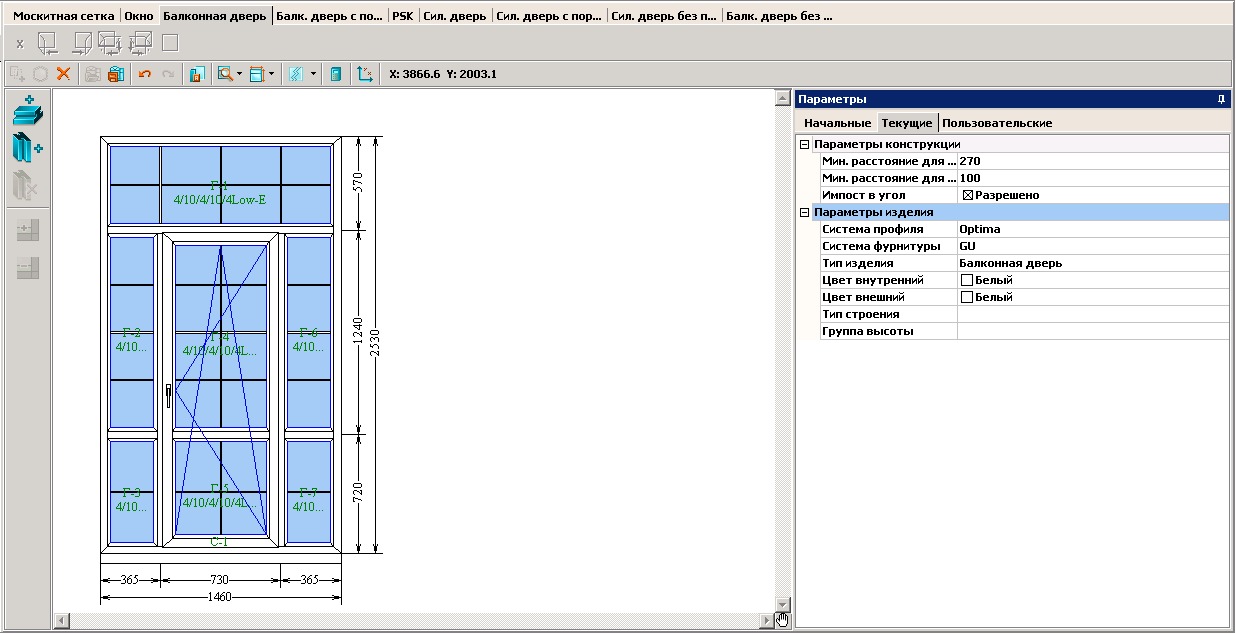Pin the Параметры panel
1236x634 pixels.
click(x=1221, y=99)
